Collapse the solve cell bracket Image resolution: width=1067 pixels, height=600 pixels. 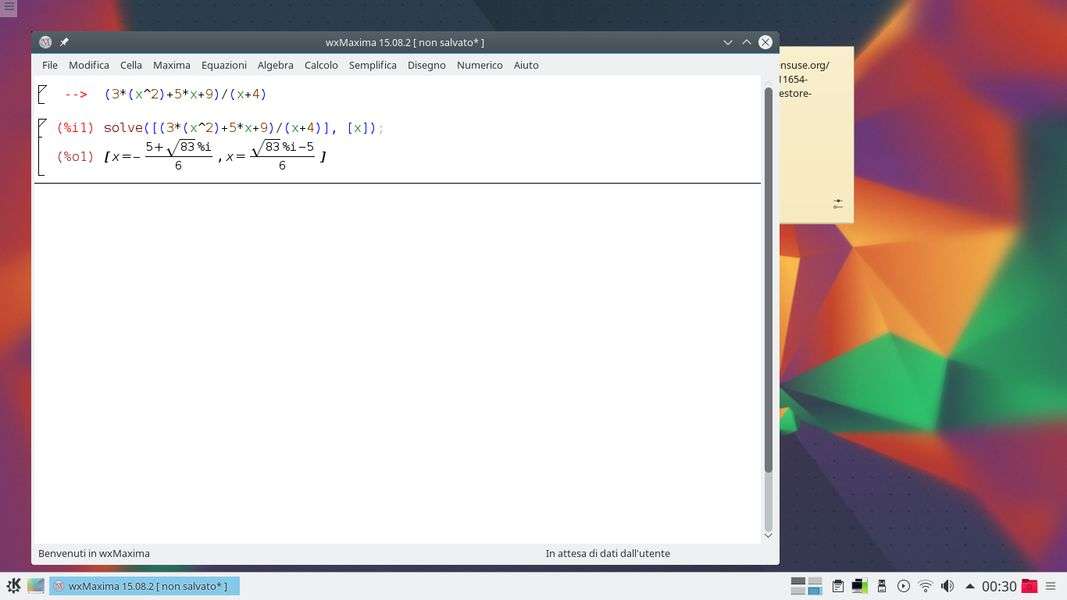(x=42, y=147)
